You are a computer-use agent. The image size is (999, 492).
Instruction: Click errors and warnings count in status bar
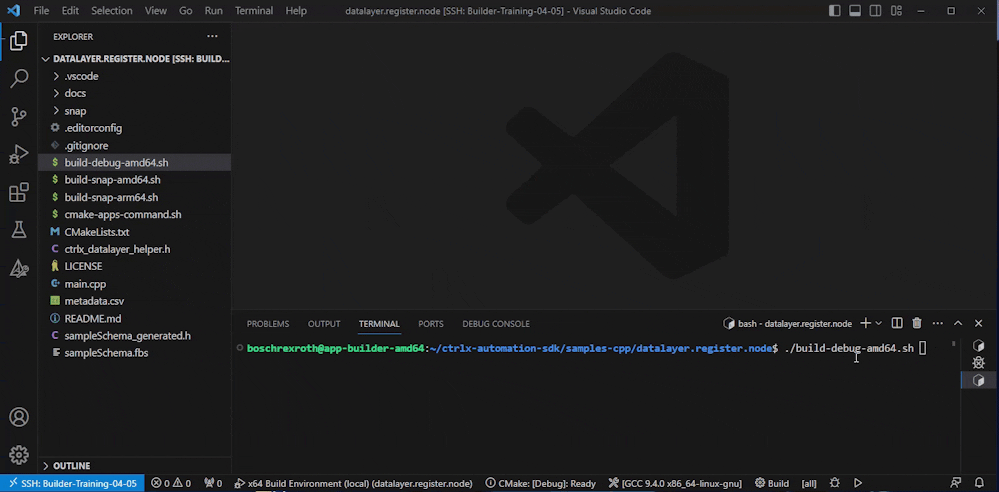(171, 483)
